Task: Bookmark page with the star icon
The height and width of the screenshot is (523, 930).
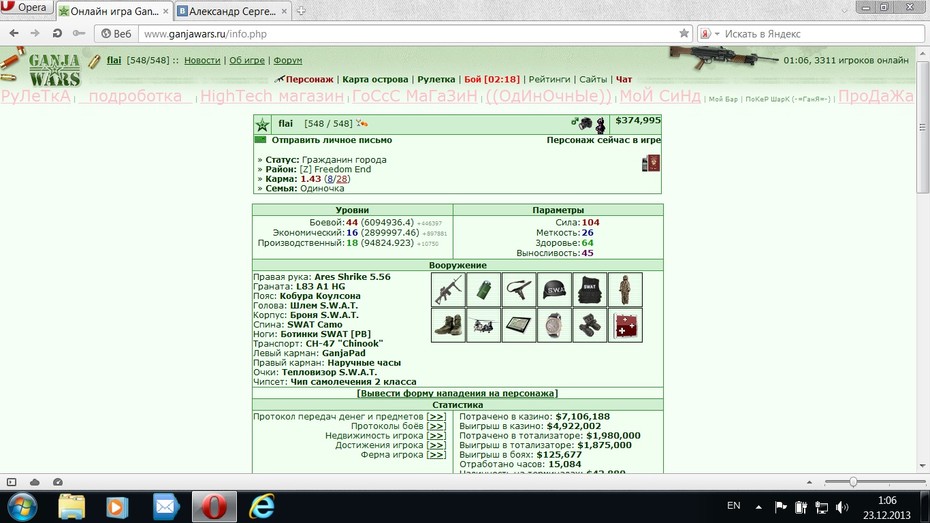Action: pos(683,33)
